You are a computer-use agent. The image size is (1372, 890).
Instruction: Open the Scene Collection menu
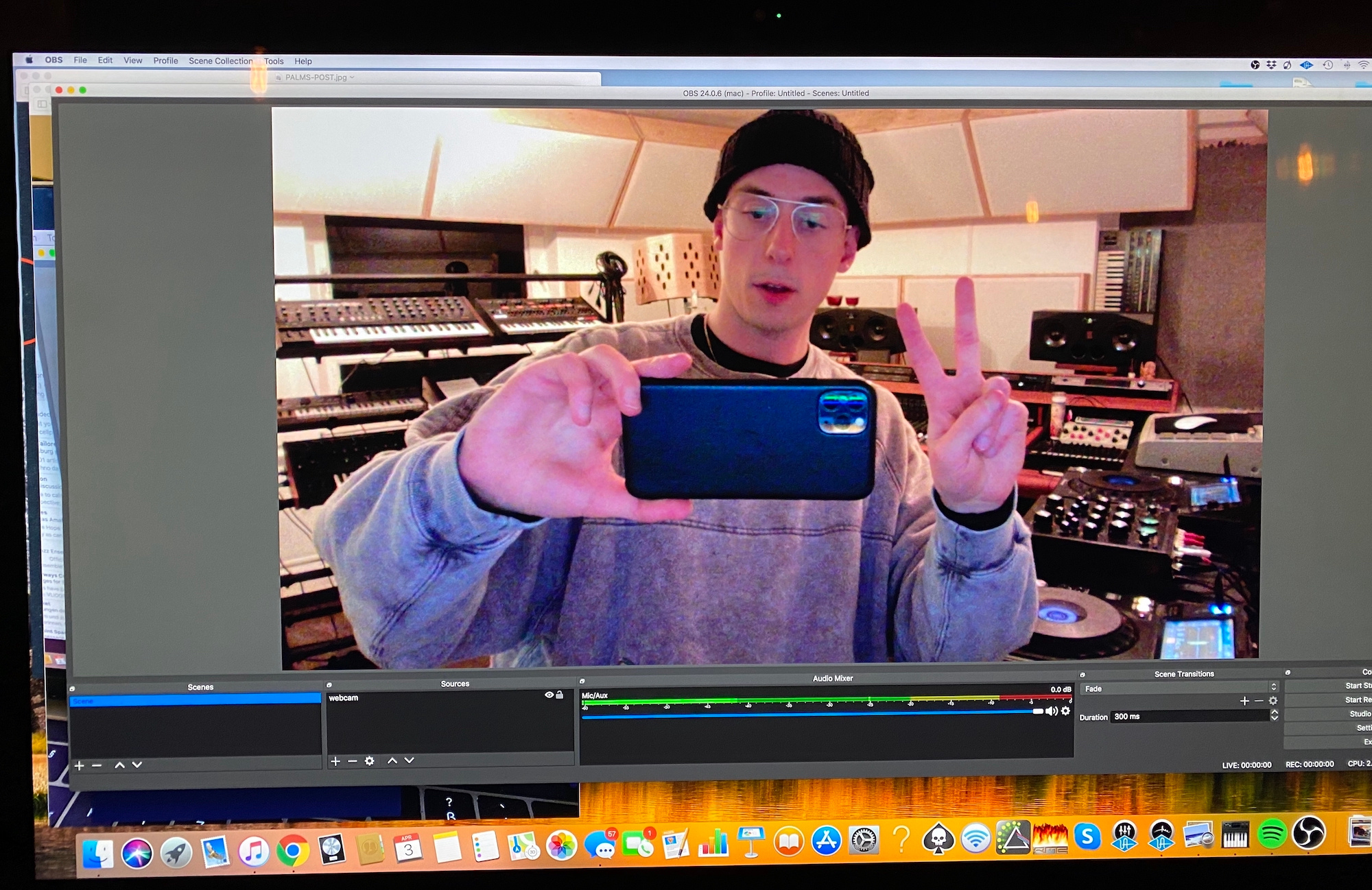(222, 61)
